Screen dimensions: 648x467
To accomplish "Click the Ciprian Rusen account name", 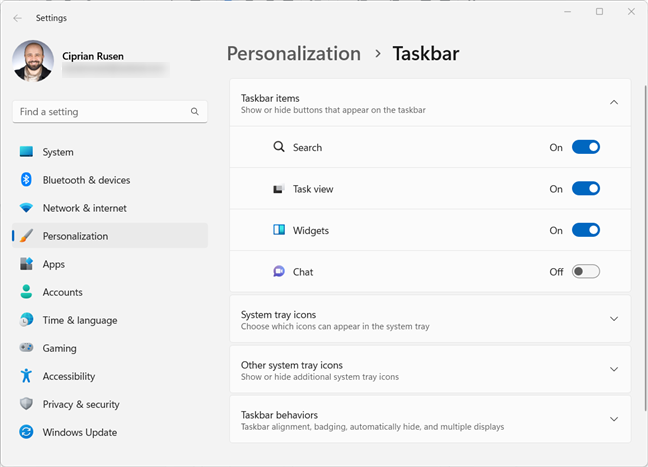I will pos(93,56).
